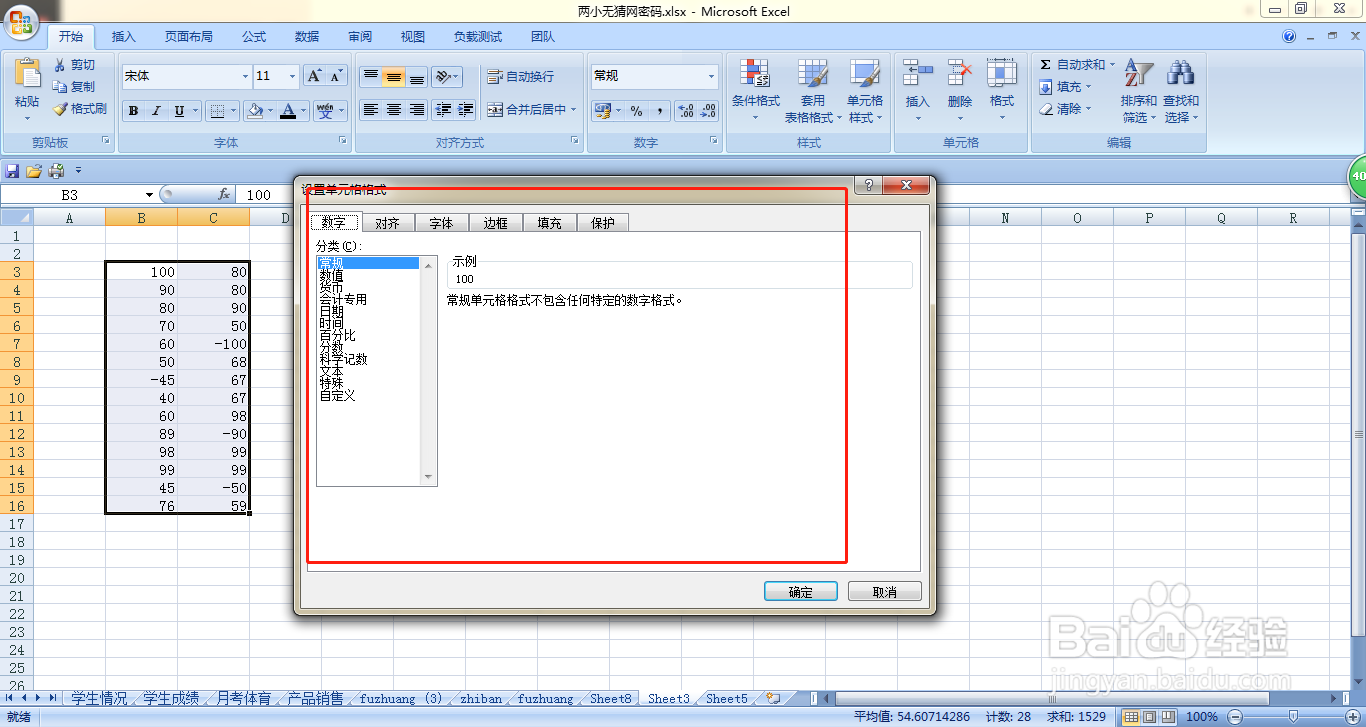Click the Save icon in quick access toolbar
Screen dimensions: 1366x727
pyautogui.click(x=12, y=171)
